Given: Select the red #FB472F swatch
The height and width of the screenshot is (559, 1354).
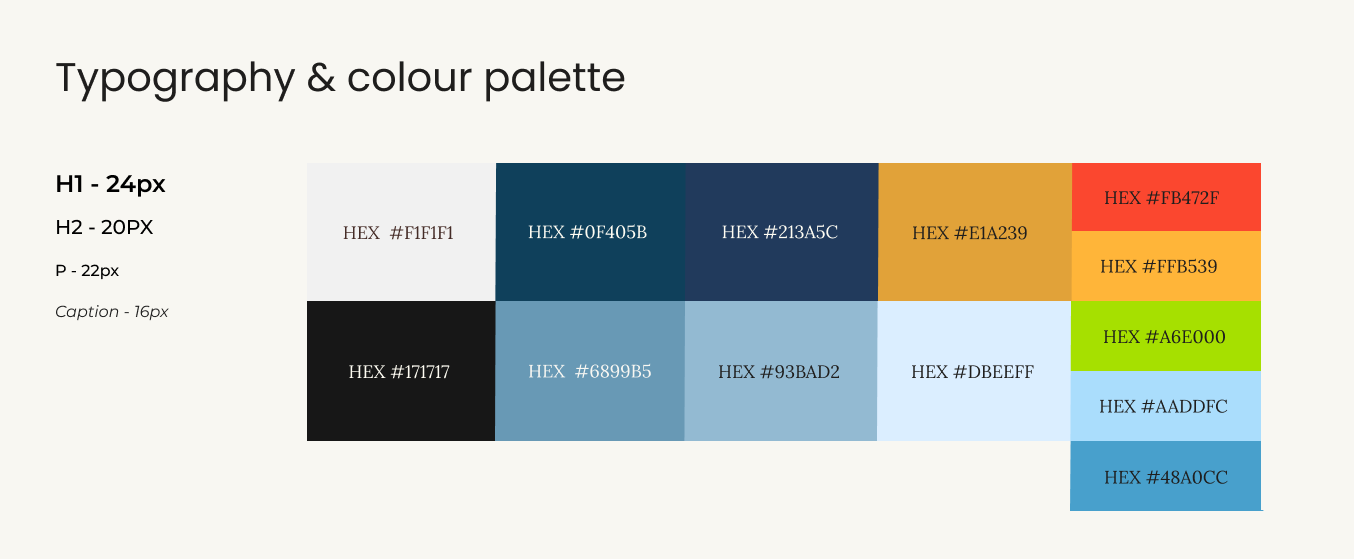Looking at the screenshot, I should (1166, 197).
